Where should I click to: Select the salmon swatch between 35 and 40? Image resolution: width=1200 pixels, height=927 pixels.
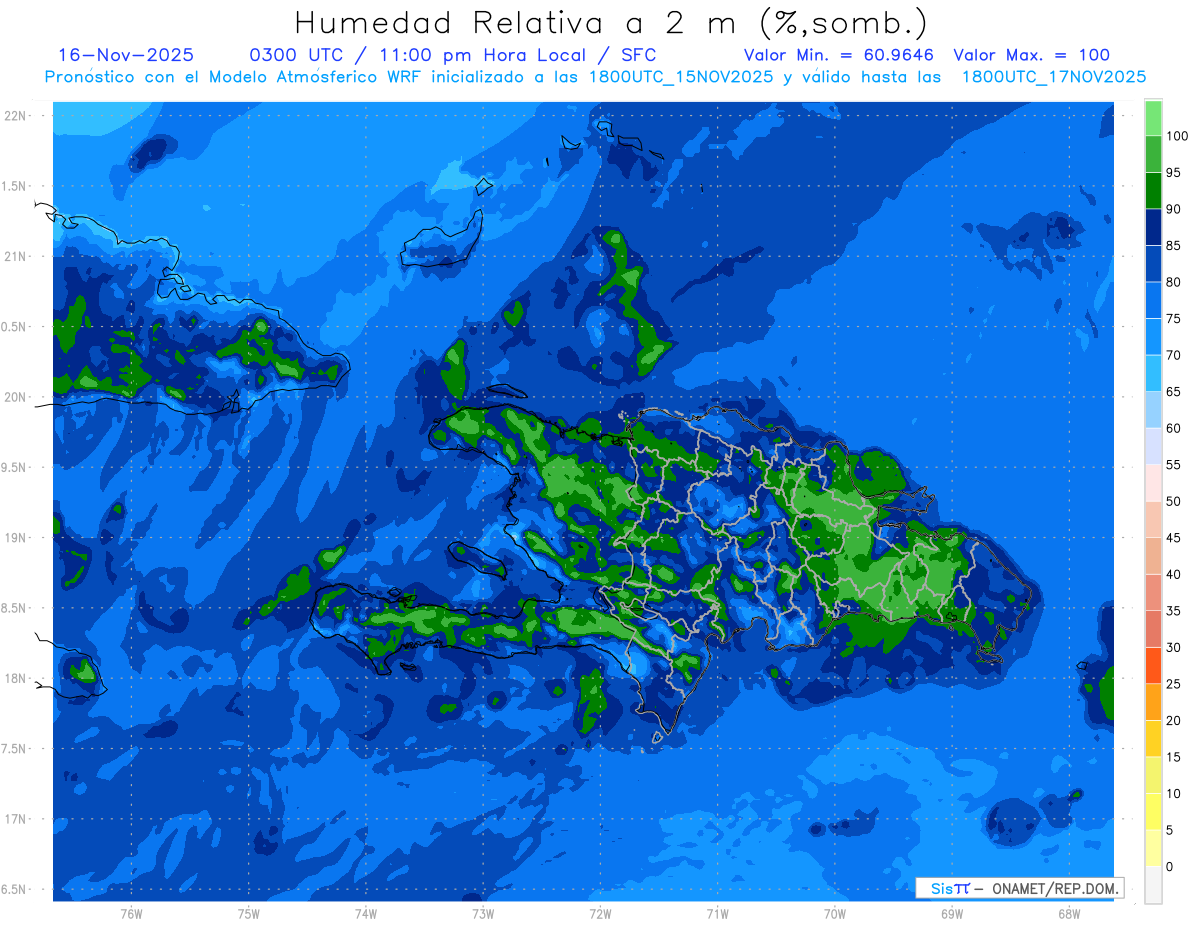click(1153, 592)
